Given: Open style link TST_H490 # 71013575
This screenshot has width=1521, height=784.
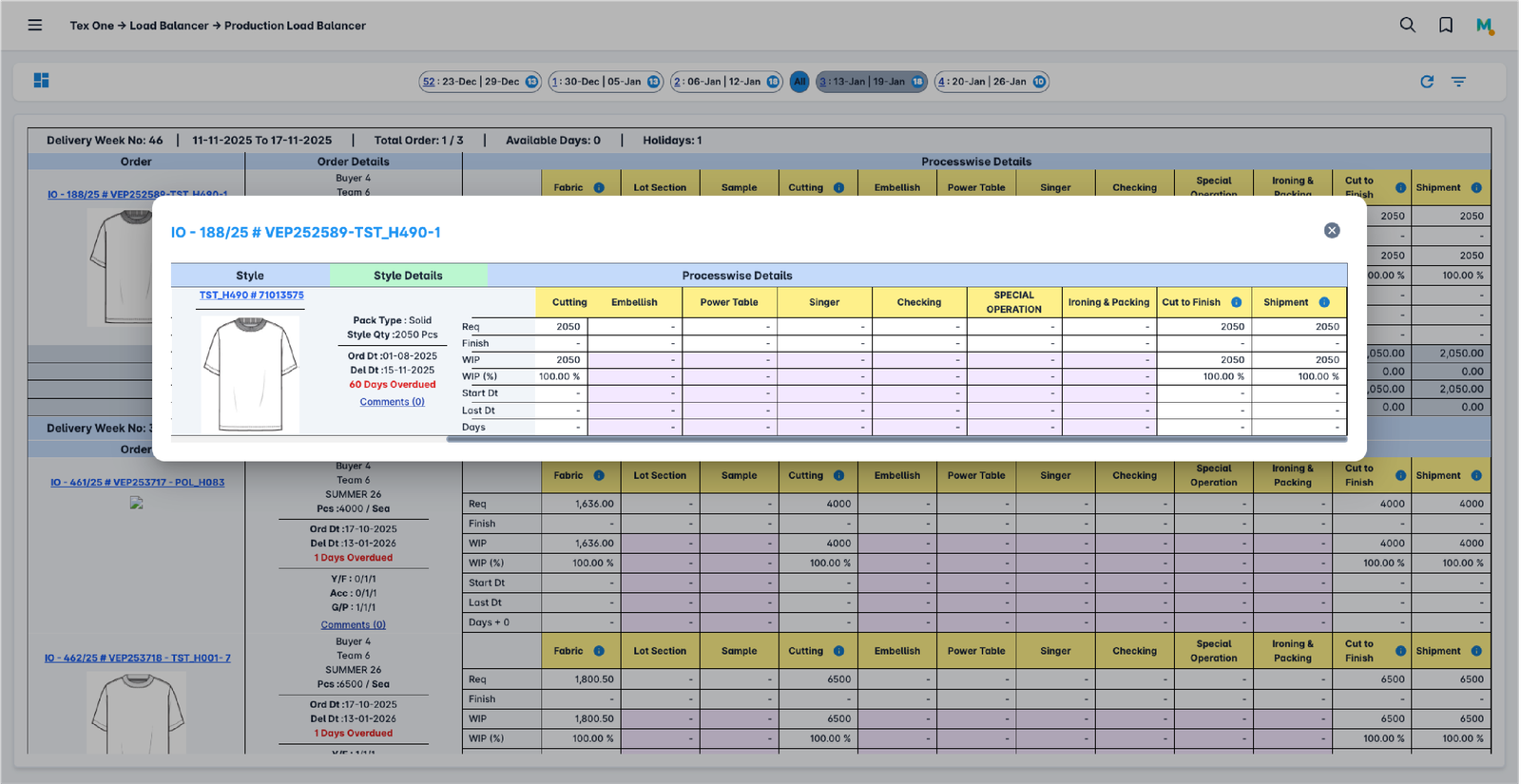Looking at the screenshot, I should pyautogui.click(x=251, y=296).
